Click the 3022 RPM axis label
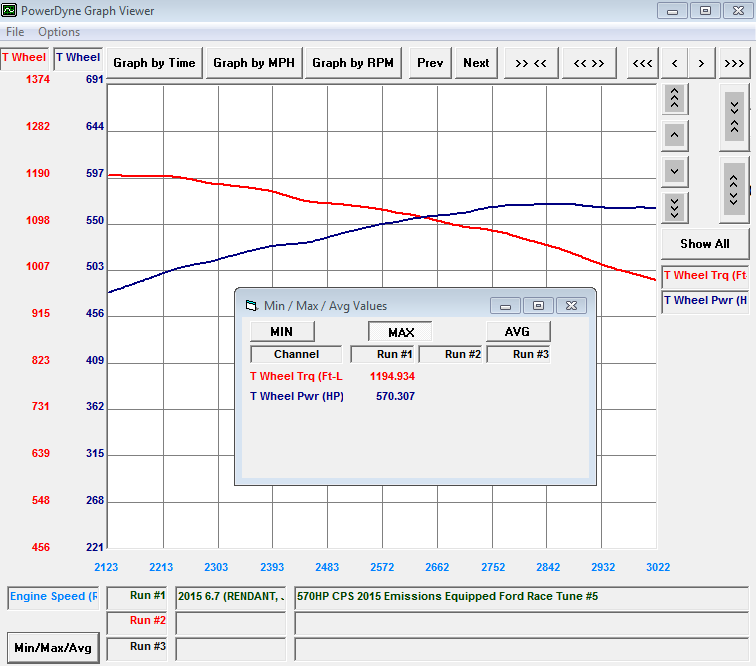Image resolution: width=756 pixels, height=666 pixels. 658,568
